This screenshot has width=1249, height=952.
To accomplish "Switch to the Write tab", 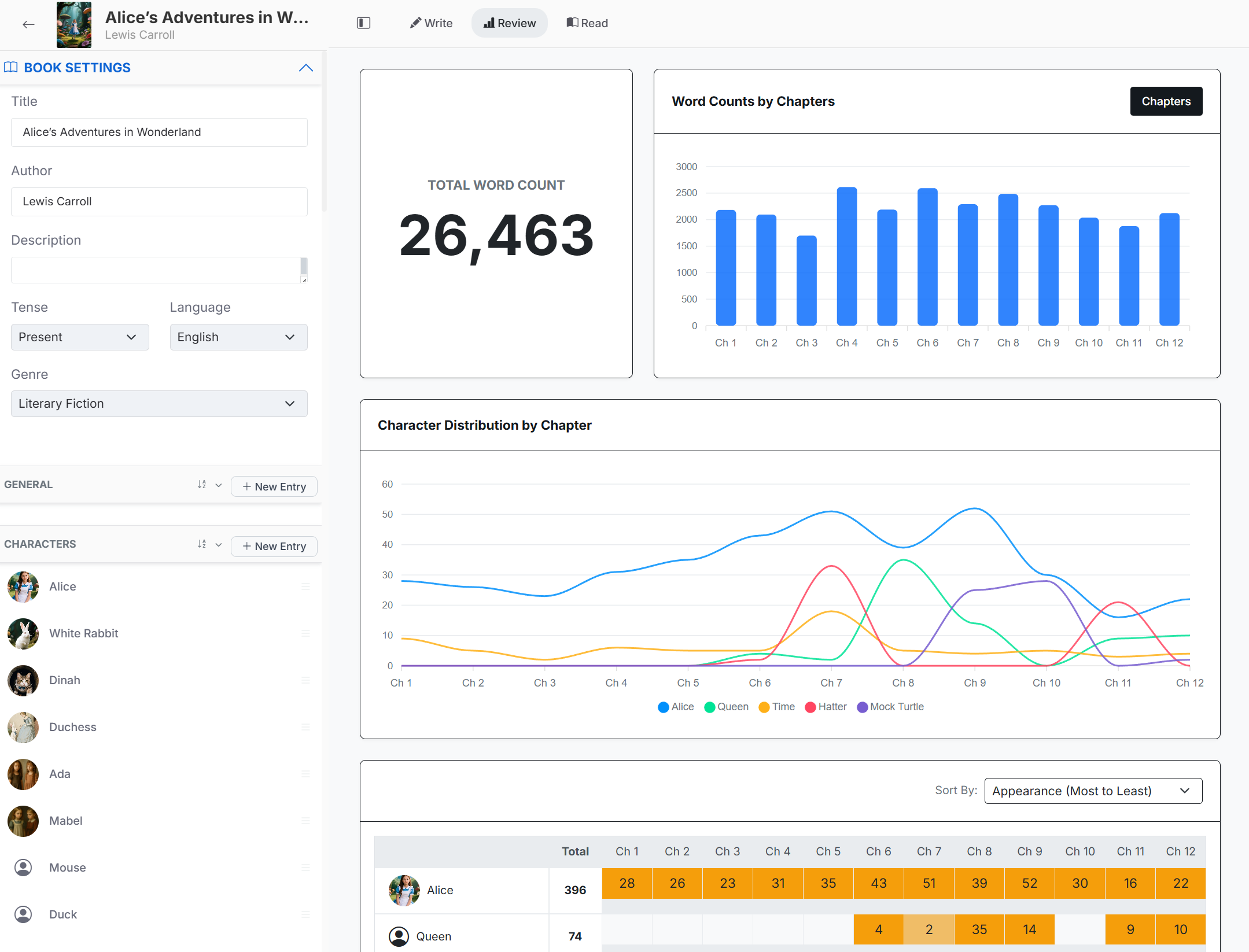I will tap(431, 23).
